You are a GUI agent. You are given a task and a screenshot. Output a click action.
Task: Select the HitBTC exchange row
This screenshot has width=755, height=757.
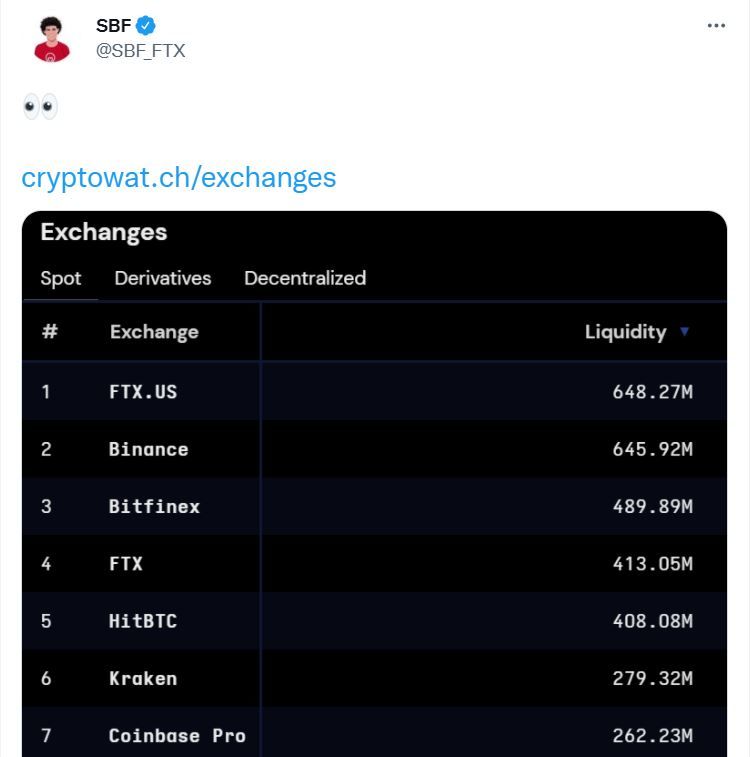pos(143,621)
